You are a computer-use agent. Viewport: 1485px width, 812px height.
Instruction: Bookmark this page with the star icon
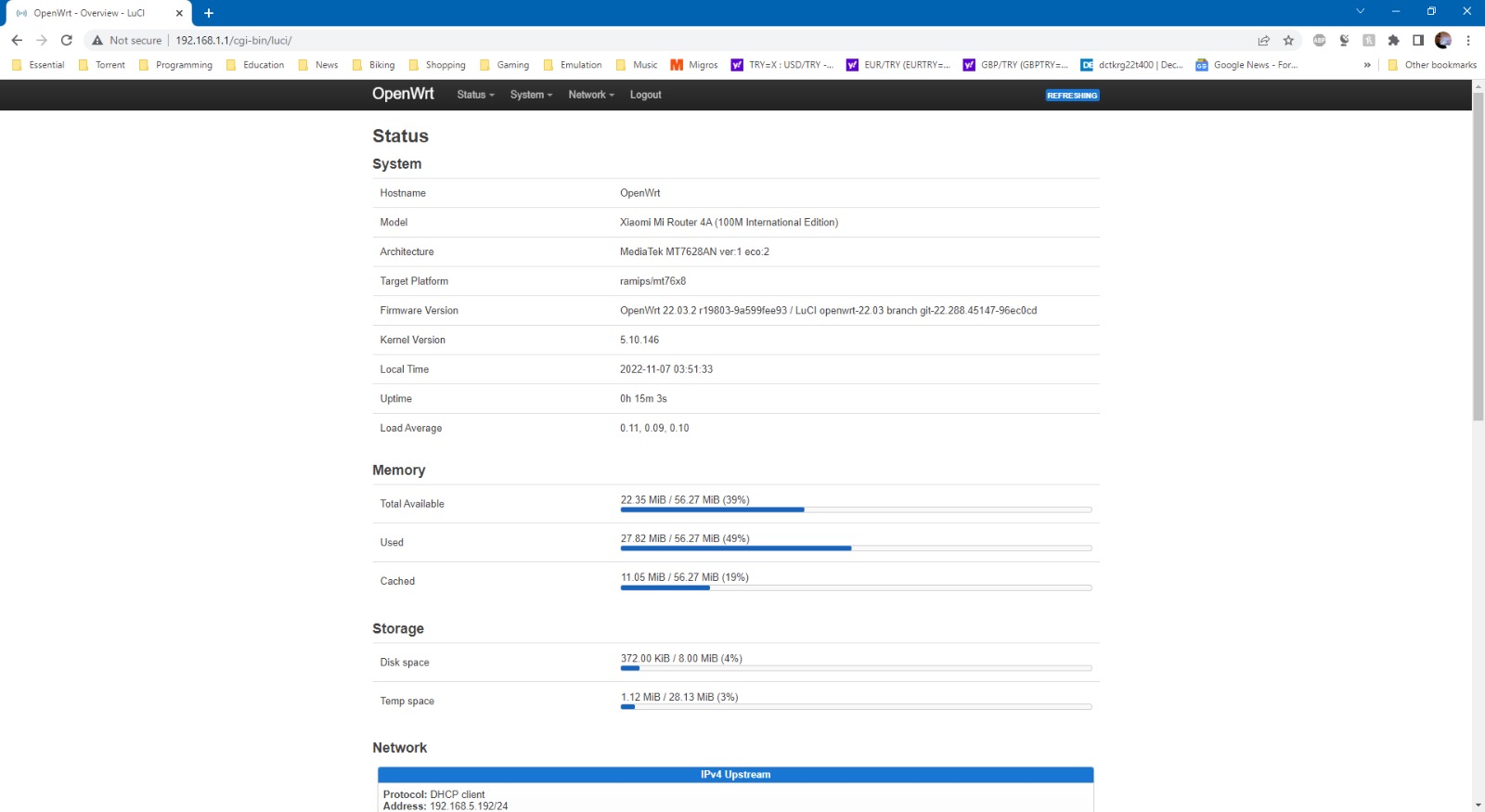click(x=1288, y=40)
